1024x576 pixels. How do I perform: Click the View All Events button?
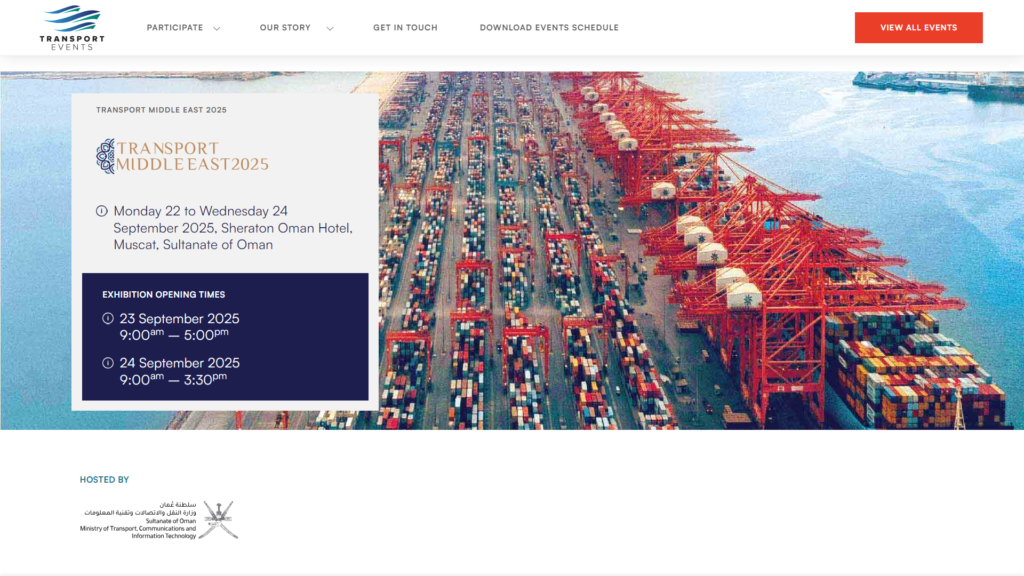(918, 27)
